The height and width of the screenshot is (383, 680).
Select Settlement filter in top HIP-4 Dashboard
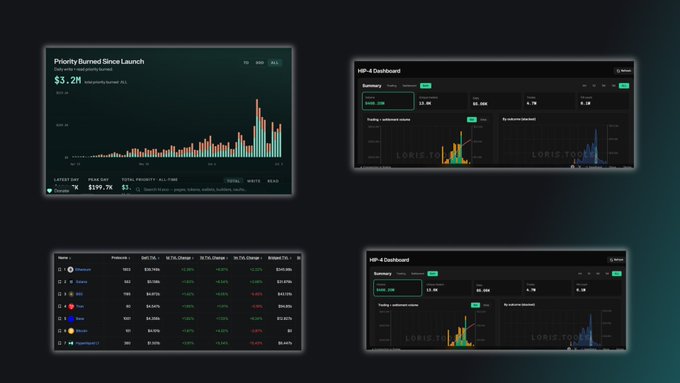[409, 86]
